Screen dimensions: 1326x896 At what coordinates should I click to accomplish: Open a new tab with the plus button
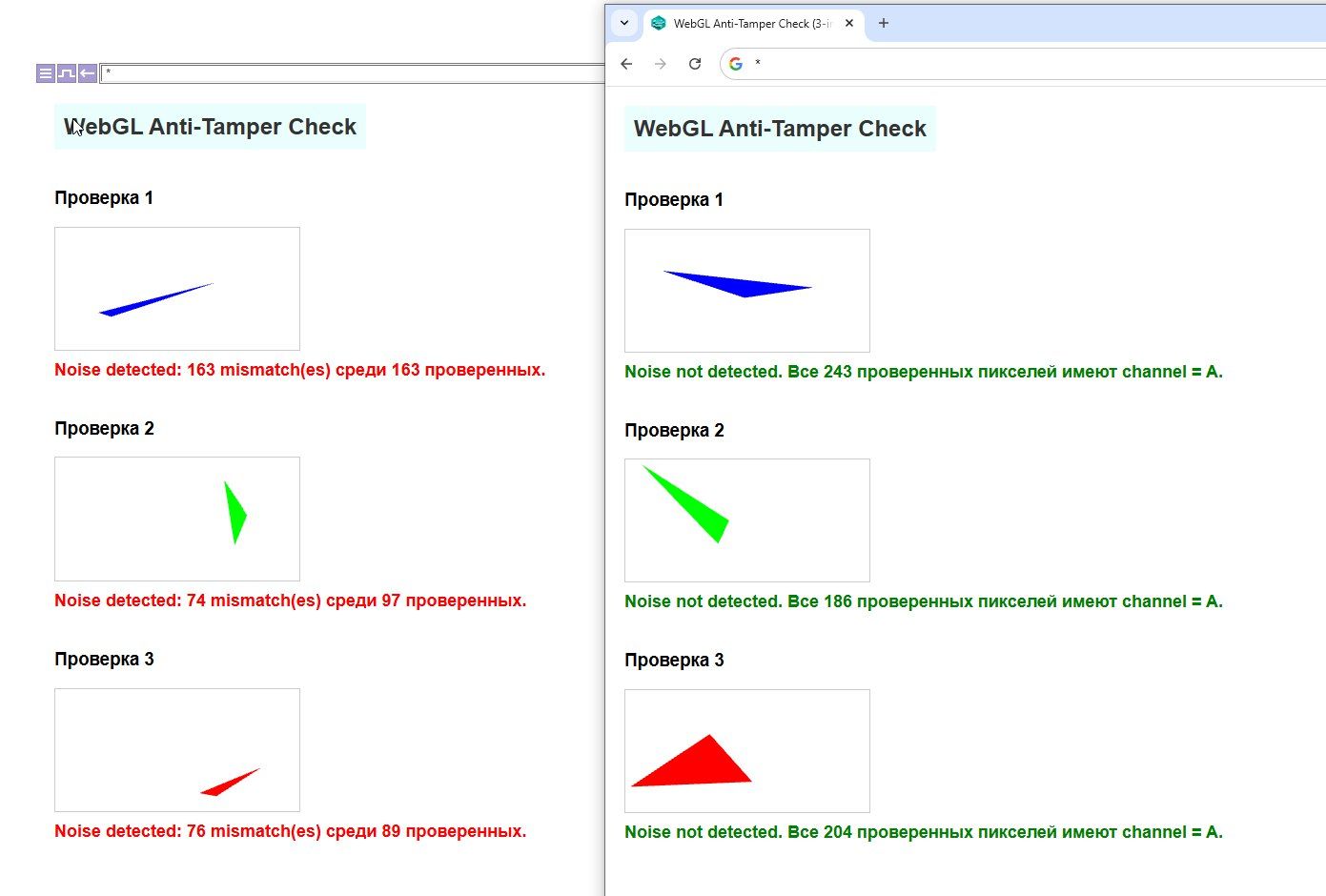pos(883,23)
